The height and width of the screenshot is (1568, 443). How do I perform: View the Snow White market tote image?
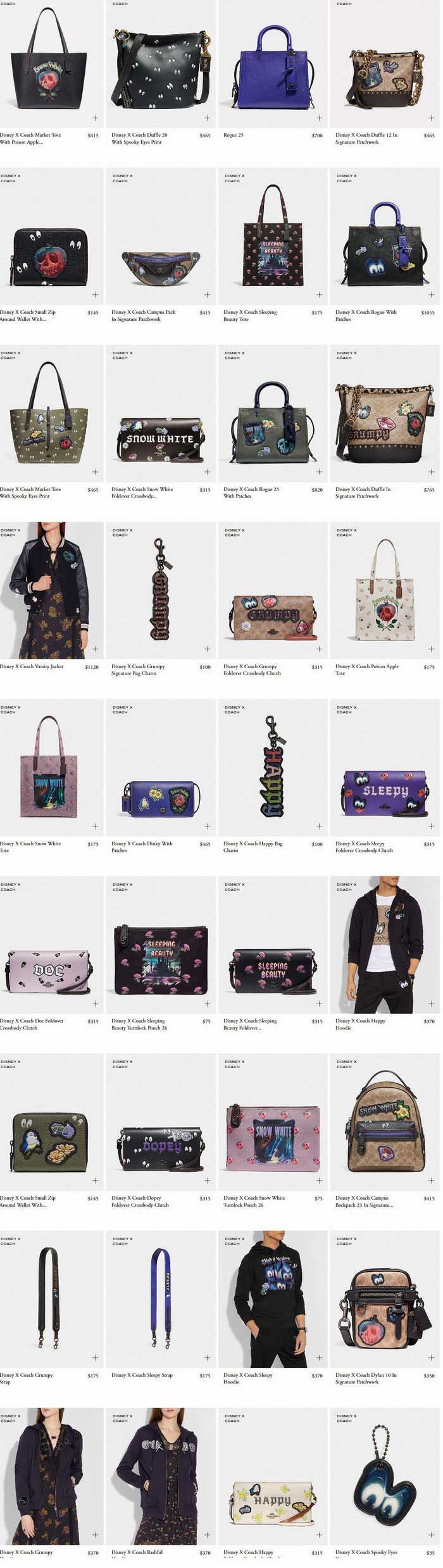tap(51, 65)
